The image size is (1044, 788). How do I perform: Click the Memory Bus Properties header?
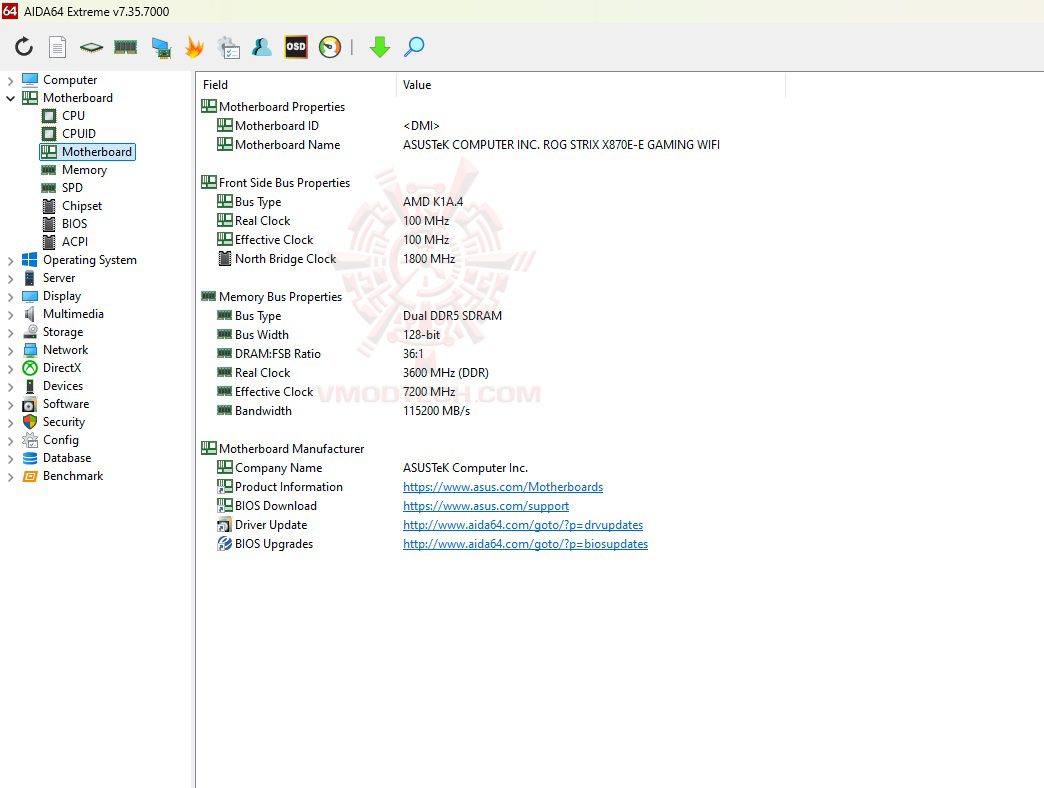tap(272, 297)
